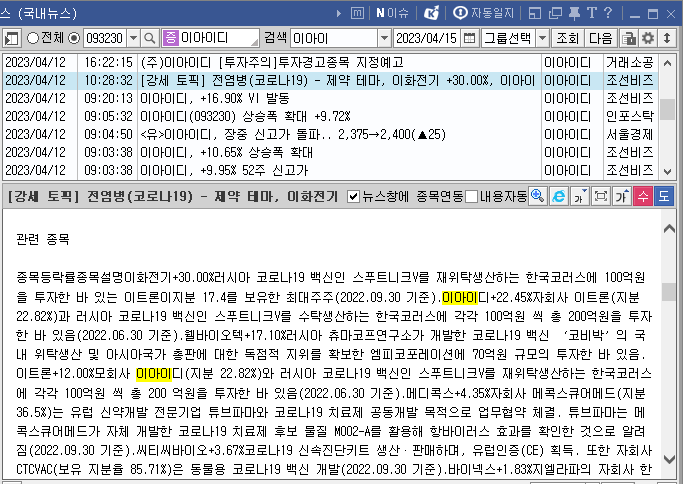This screenshot has width=683, height=484.
Task: Click the 검색 keyword input field
Action: 334,38
